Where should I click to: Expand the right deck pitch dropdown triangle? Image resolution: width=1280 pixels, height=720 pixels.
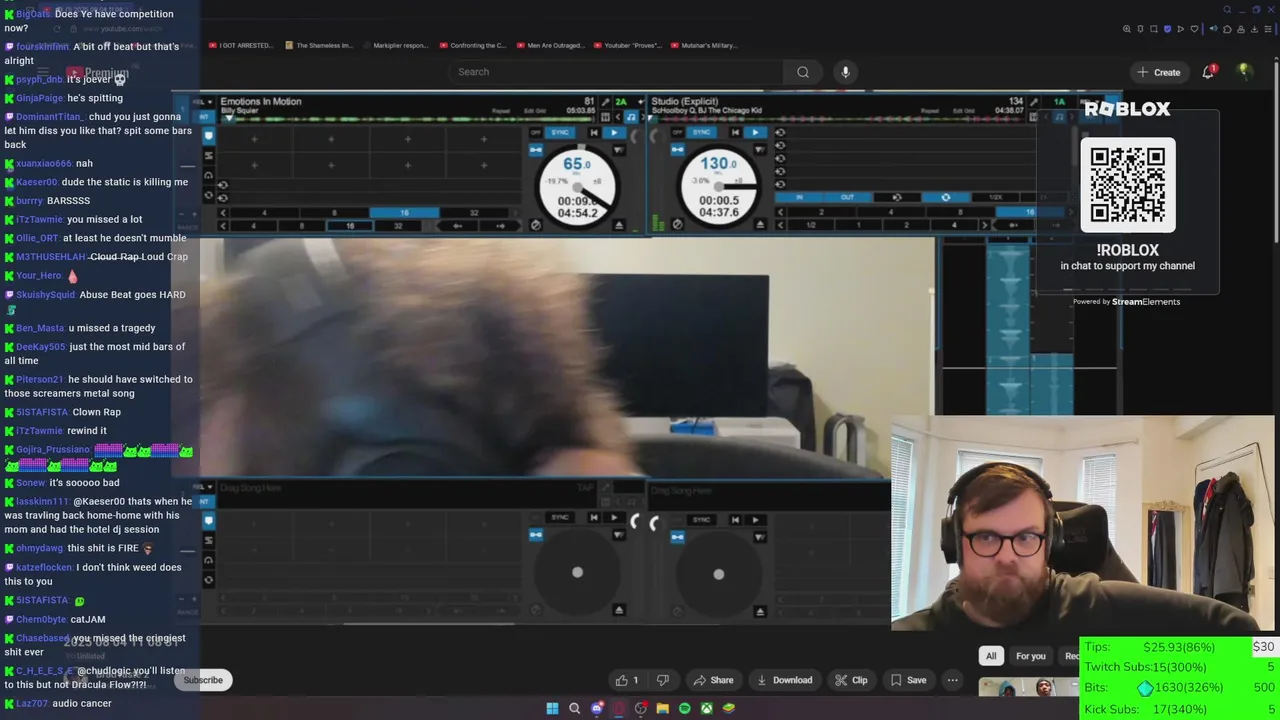760,149
